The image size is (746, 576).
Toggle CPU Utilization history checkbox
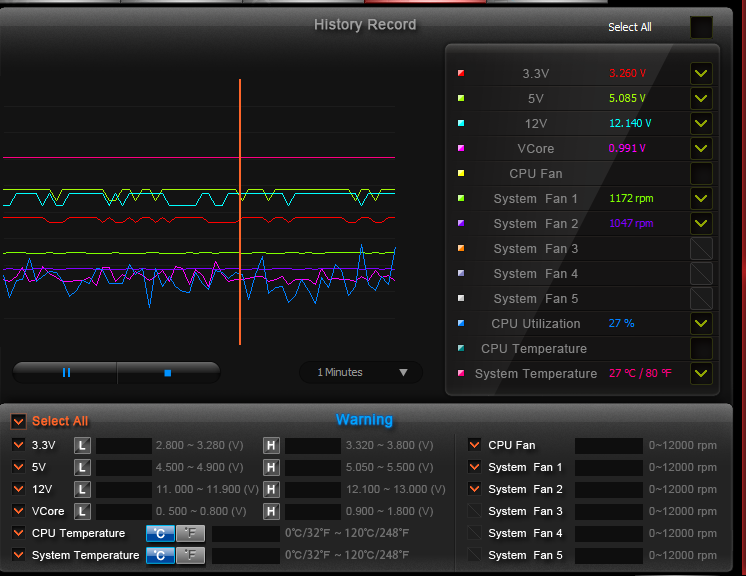coord(701,323)
